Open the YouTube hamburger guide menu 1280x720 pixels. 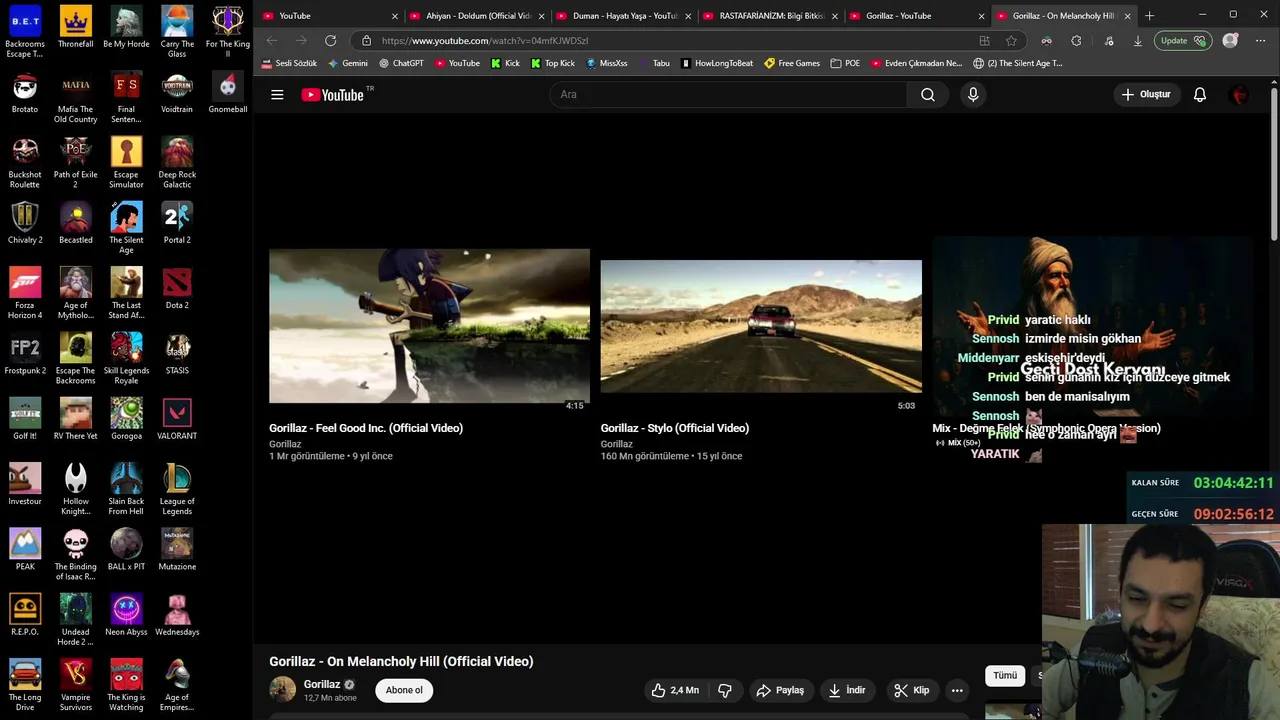click(x=277, y=95)
